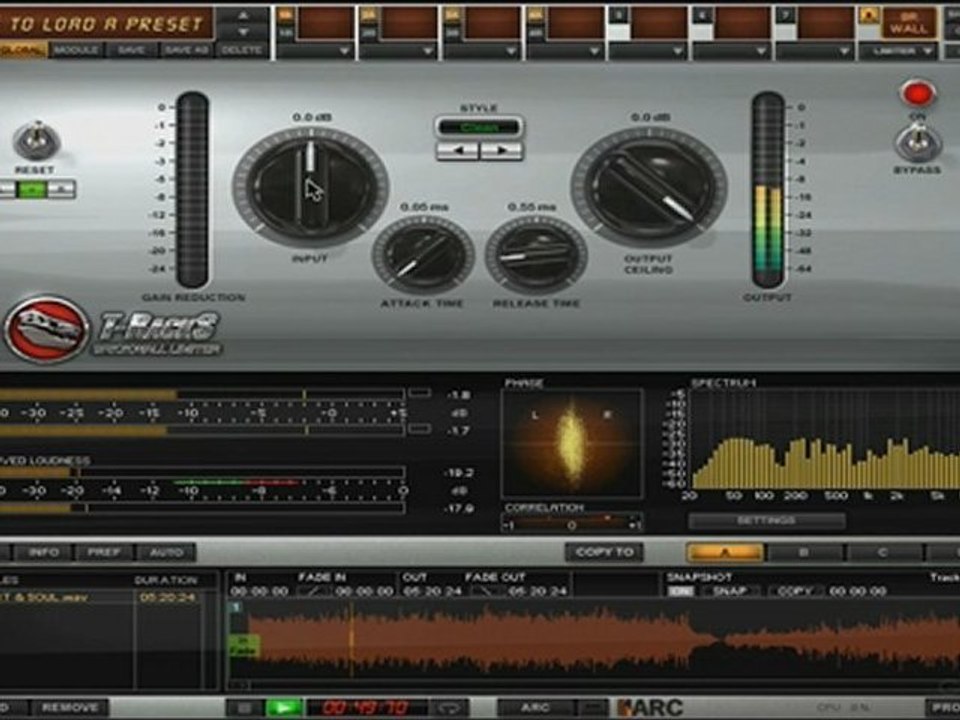Select module slot 5 number button
Viewport: 960px width, 720px height.
point(618,15)
